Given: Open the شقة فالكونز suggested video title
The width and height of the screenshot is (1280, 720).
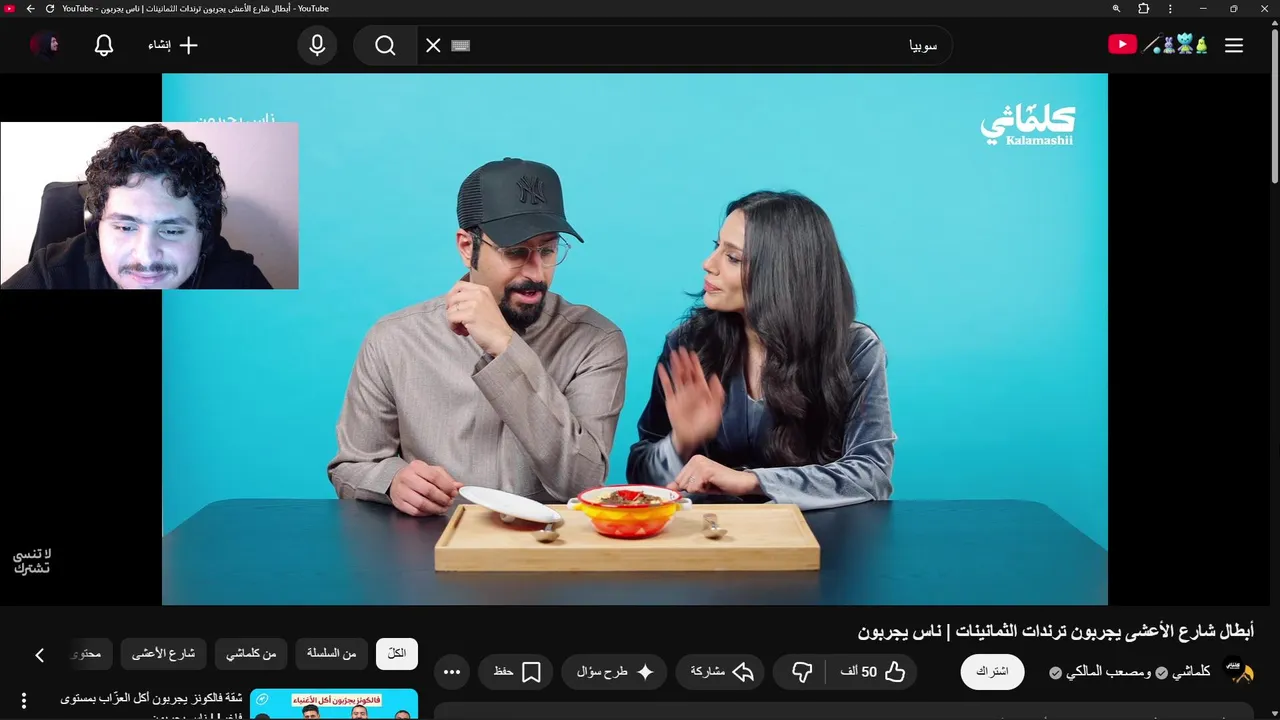Looking at the screenshot, I should click(x=151, y=704).
